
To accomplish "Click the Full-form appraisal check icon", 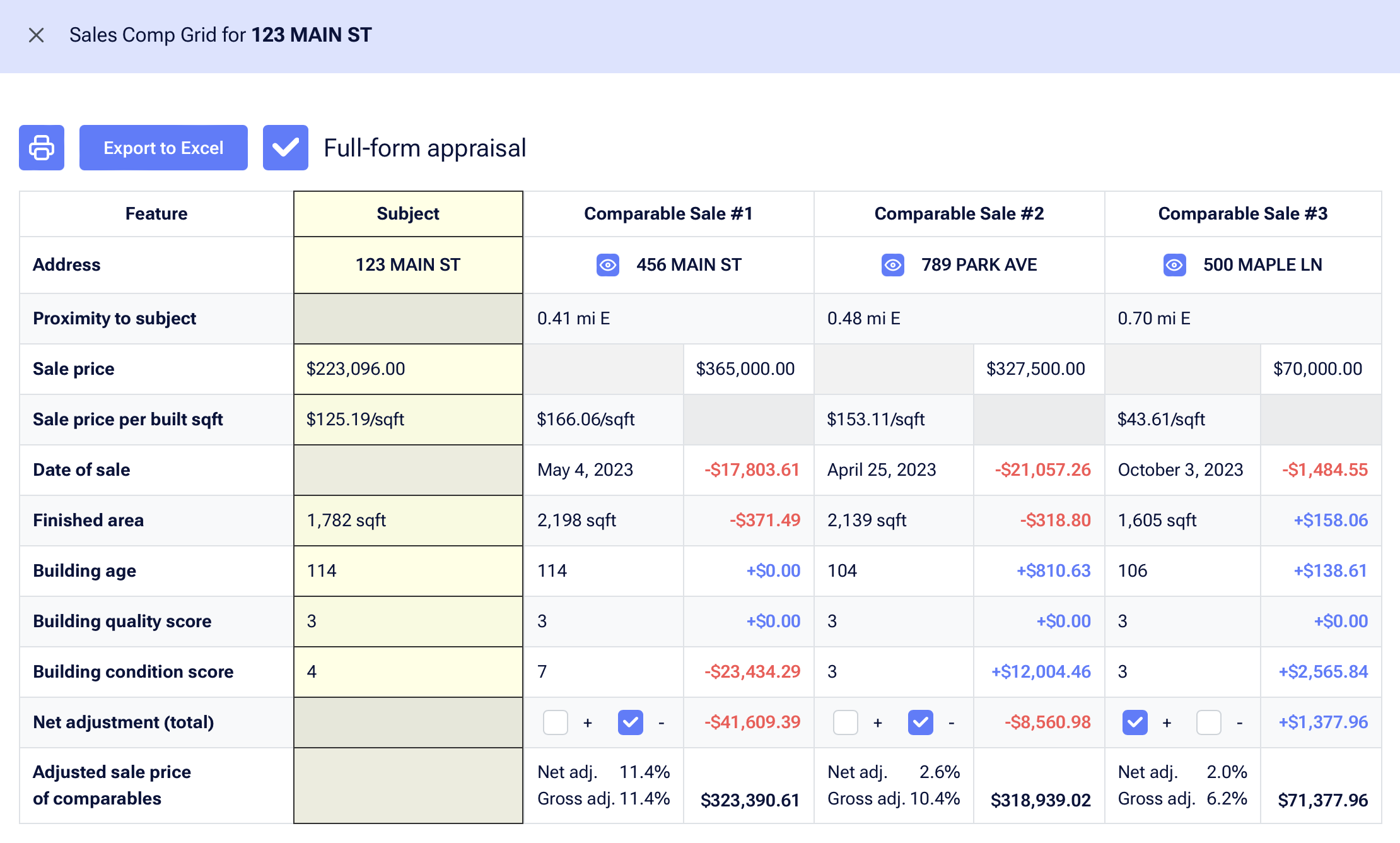I will point(285,147).
